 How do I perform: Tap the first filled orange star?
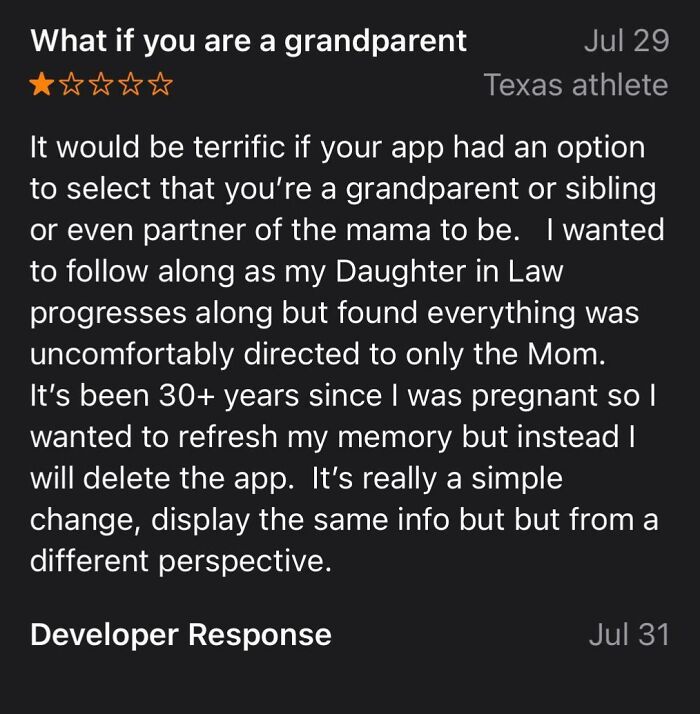click(x=43, y=85)
